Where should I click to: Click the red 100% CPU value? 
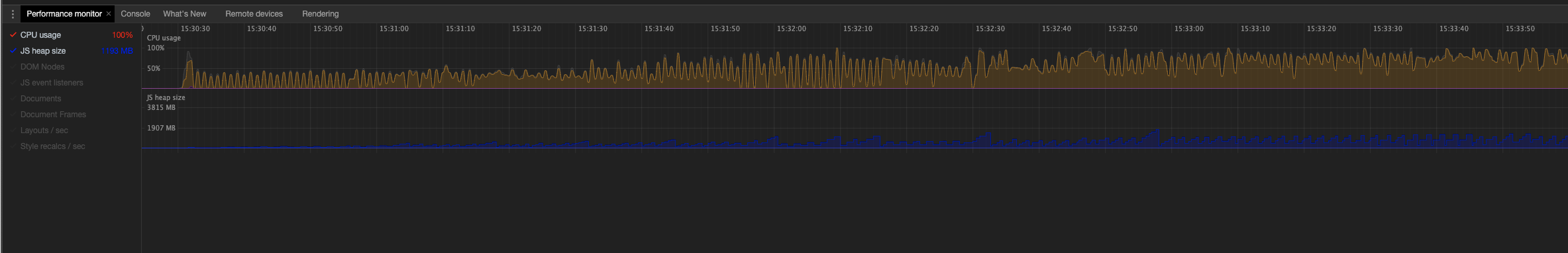122,35
